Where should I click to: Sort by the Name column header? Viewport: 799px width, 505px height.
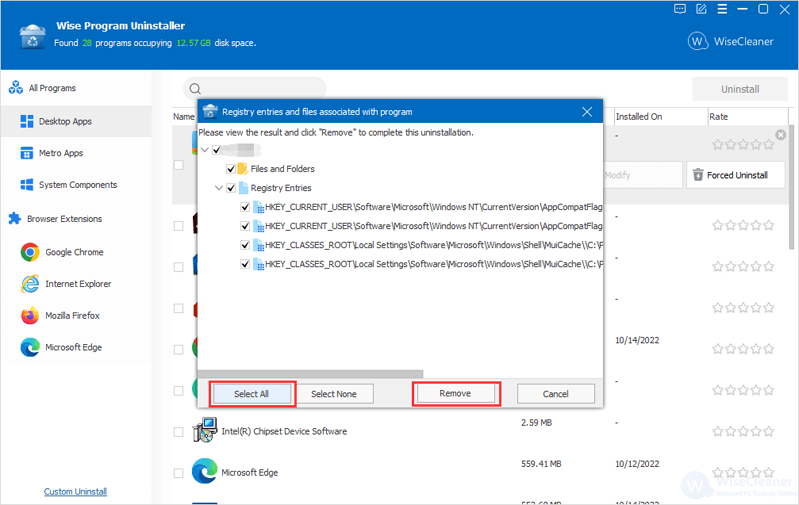[x=183, y=117]
